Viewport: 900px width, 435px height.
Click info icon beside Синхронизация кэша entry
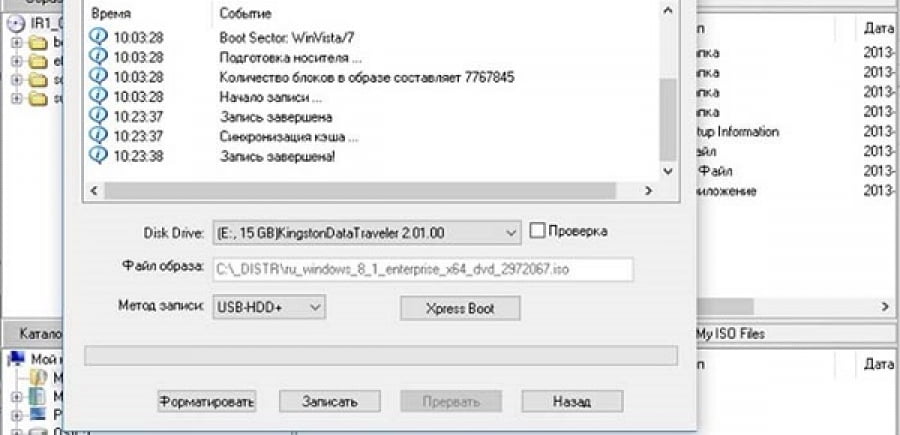click(99, 136)
